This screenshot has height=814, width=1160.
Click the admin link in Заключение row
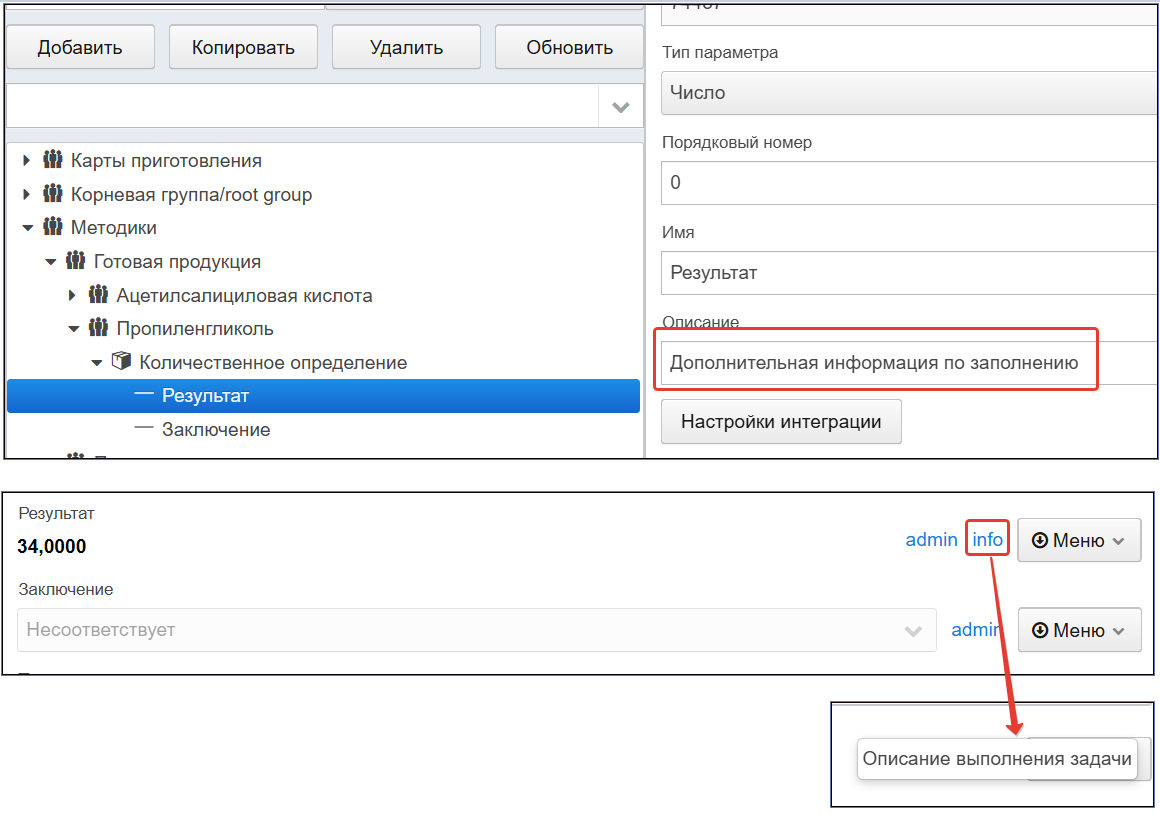pyautogui.click(x=976, y=630)
